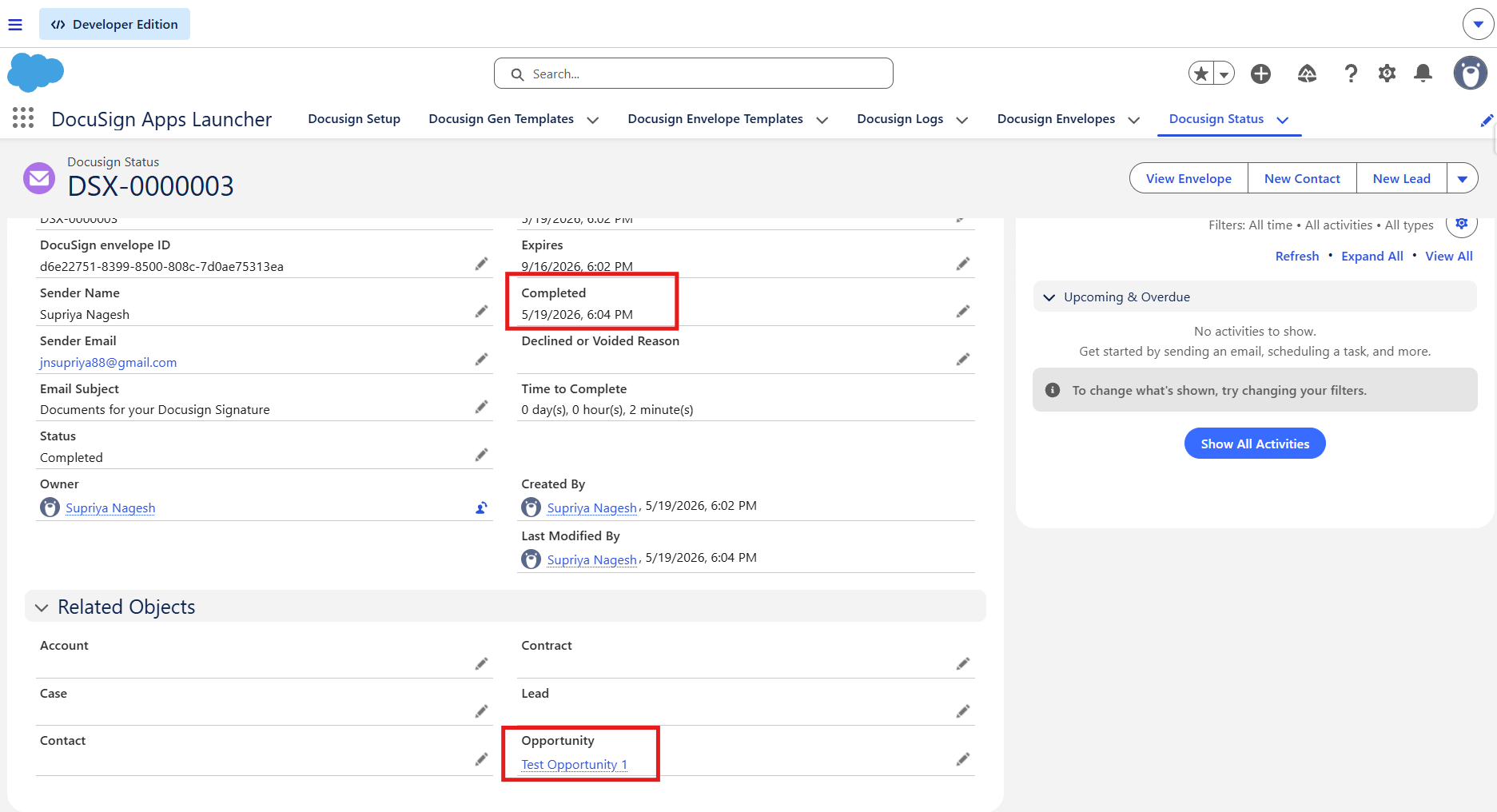Edit the DocuSign envelope ID field
This screenshot has width=1497, height=812.
coord(481,264)
